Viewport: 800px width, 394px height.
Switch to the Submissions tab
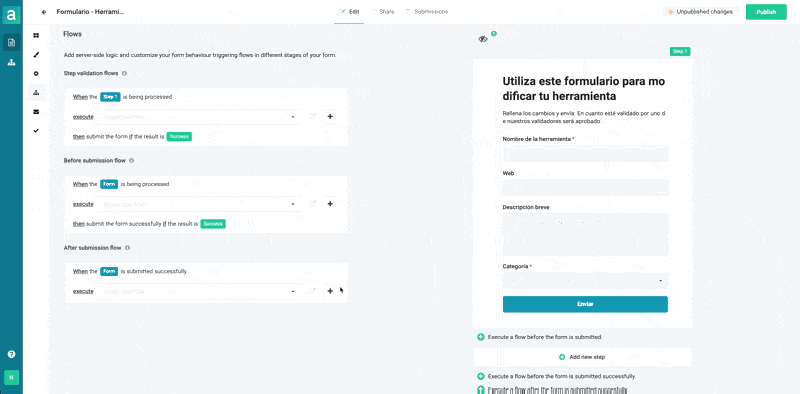[427, 12]
